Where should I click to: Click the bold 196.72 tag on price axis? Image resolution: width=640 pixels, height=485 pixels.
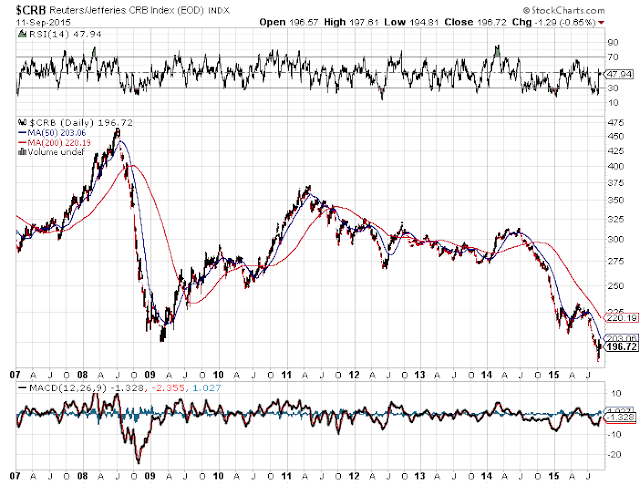[x=620, y=347]
